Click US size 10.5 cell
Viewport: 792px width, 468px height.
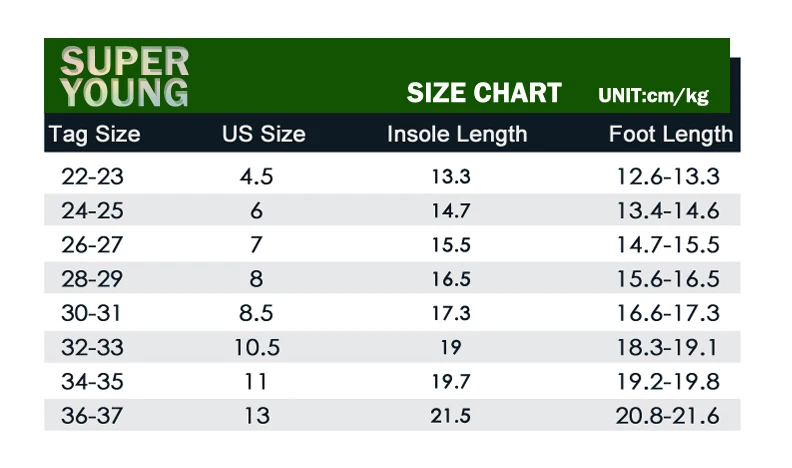[257, 347]
